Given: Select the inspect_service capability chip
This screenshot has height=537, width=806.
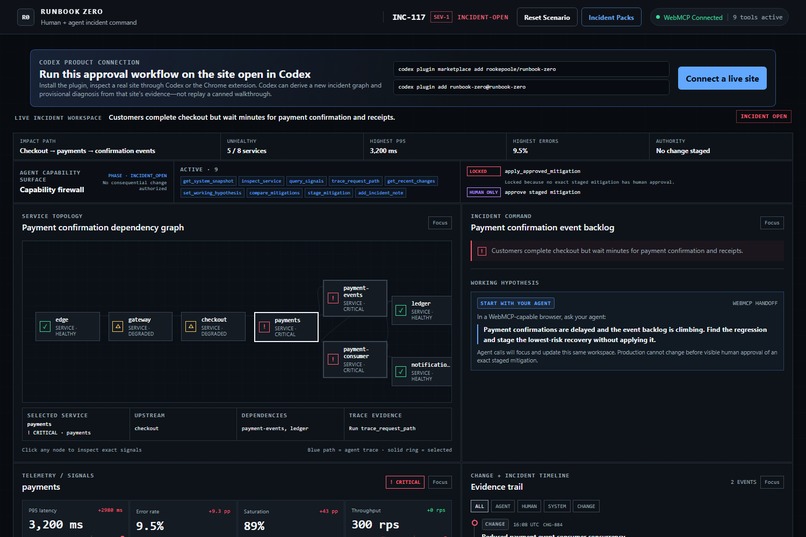Looking at the screenshot, I should [261, 181].
